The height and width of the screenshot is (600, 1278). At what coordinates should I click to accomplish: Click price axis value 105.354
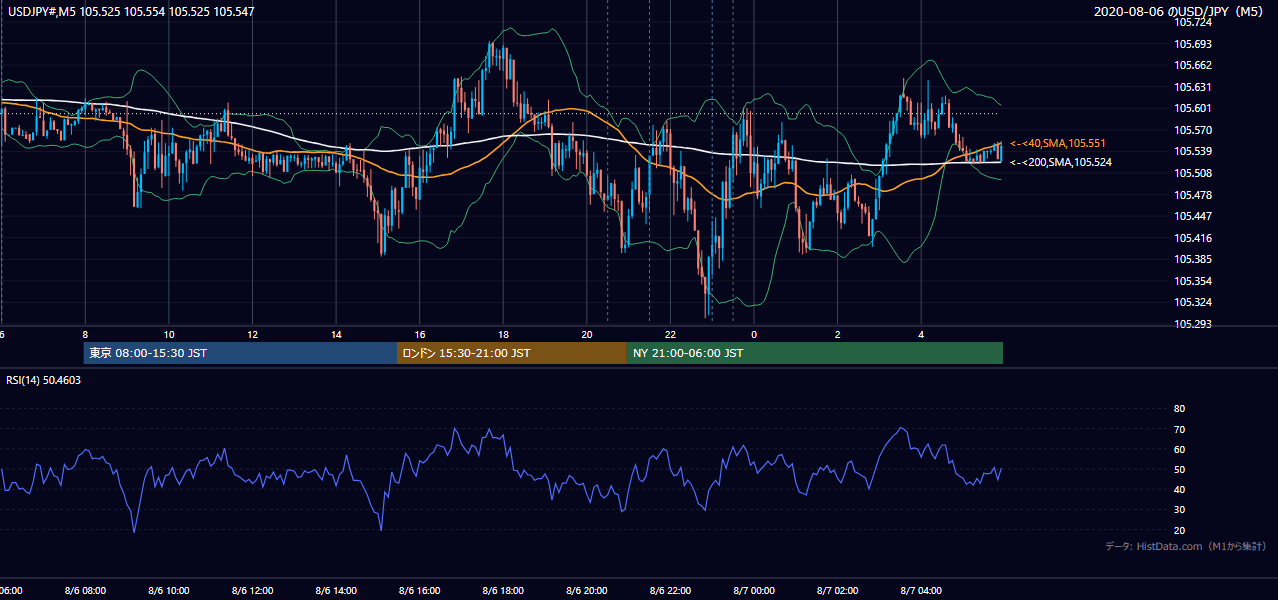point(1193,281)
